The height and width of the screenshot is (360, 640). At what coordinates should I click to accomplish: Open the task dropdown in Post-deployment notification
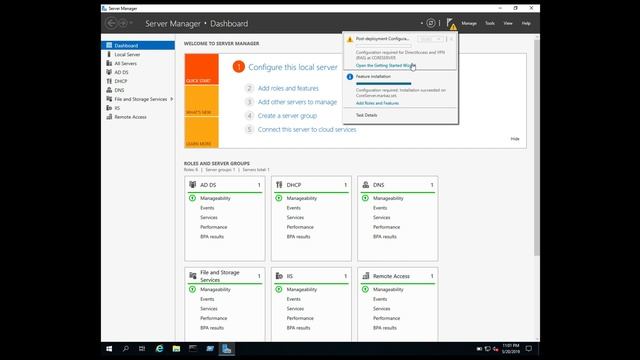coord(430,39)
